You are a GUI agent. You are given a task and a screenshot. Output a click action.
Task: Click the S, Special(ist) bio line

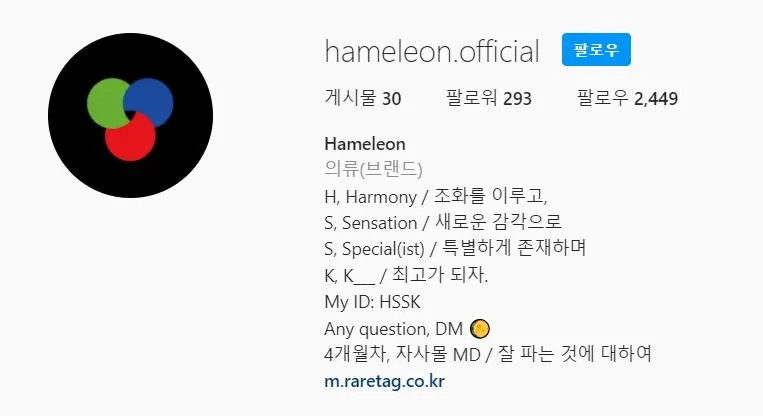click(455, 249)
